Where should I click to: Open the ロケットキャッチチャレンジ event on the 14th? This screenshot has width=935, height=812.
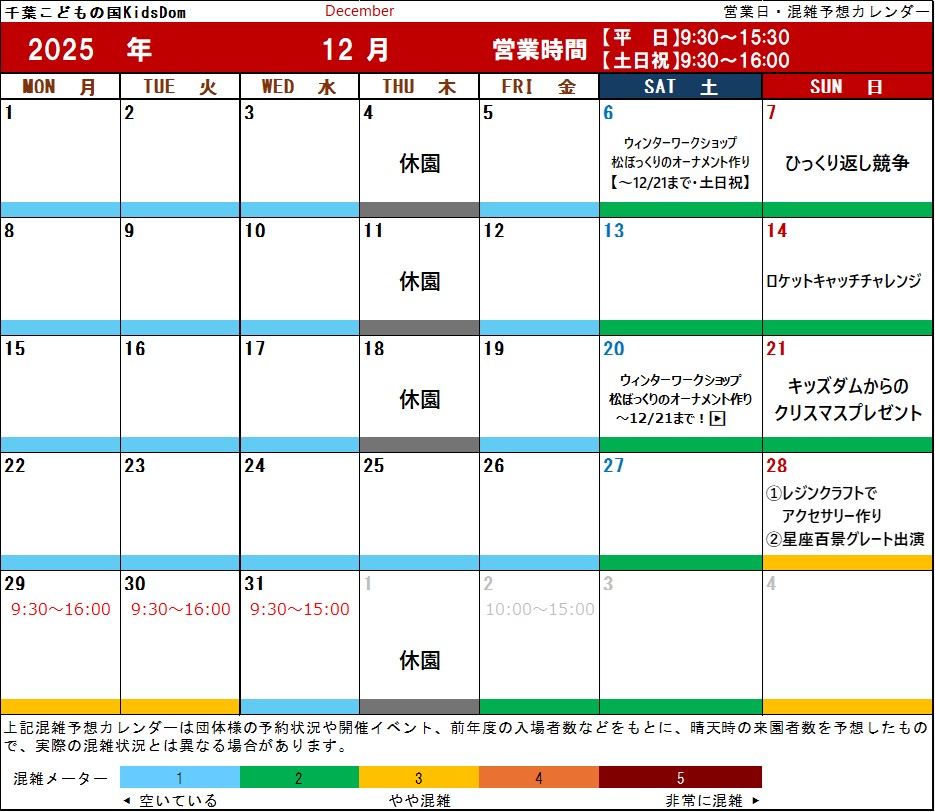point(843,281)
